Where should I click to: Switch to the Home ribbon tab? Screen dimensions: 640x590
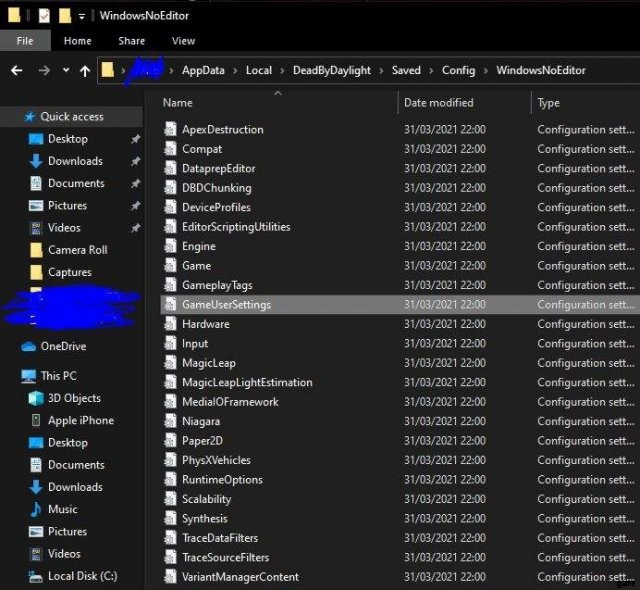click(78, 41)
